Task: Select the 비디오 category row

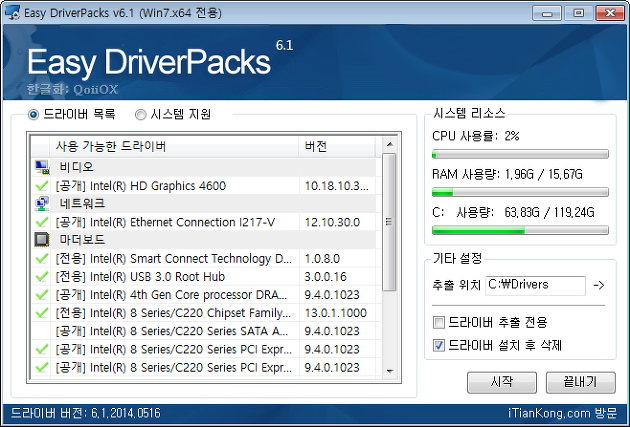Action: [x=205, y=167]
